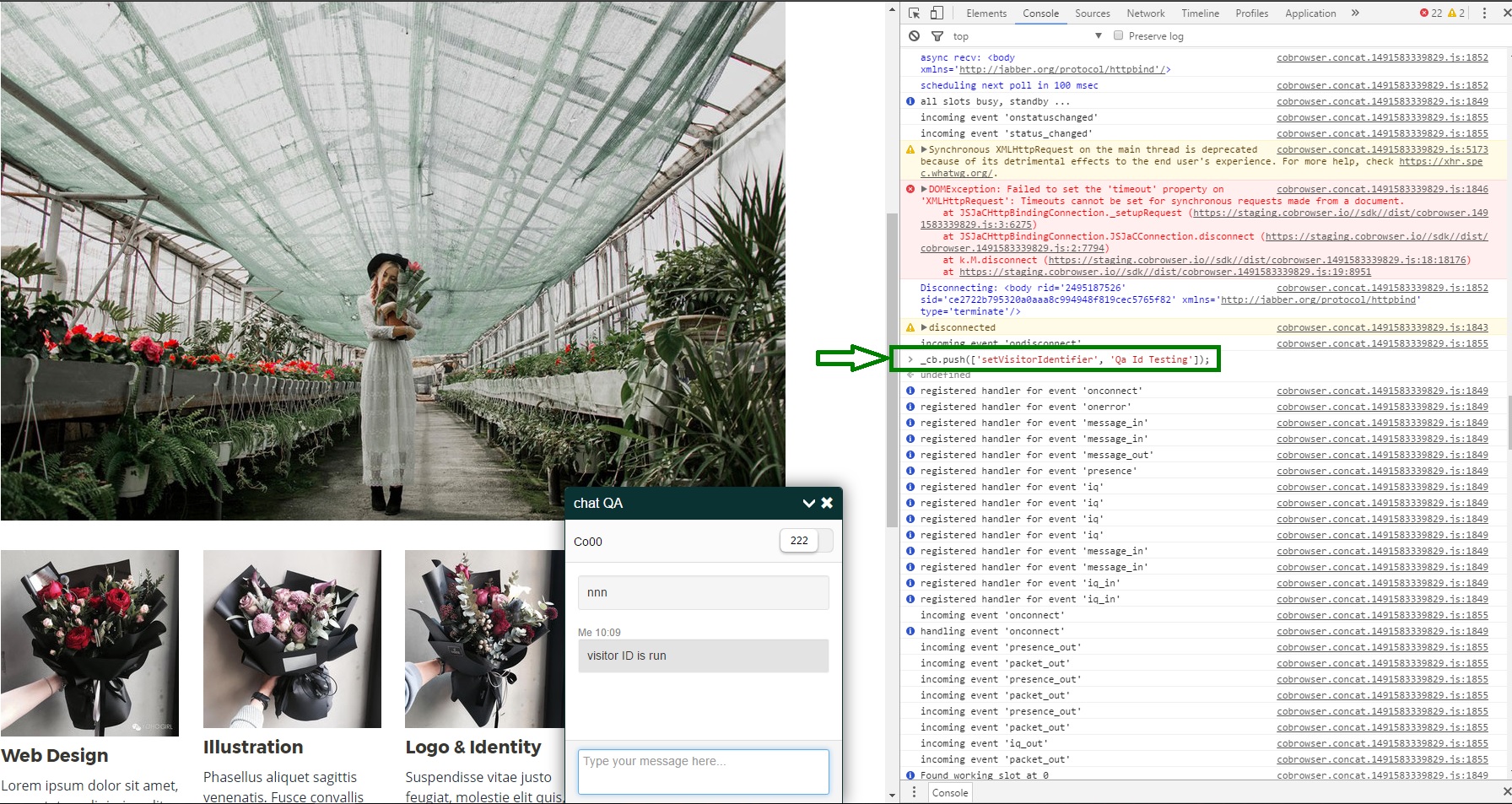
Task: Open source link for incoming event 'iq_out'
Action: pos(1382,743)
